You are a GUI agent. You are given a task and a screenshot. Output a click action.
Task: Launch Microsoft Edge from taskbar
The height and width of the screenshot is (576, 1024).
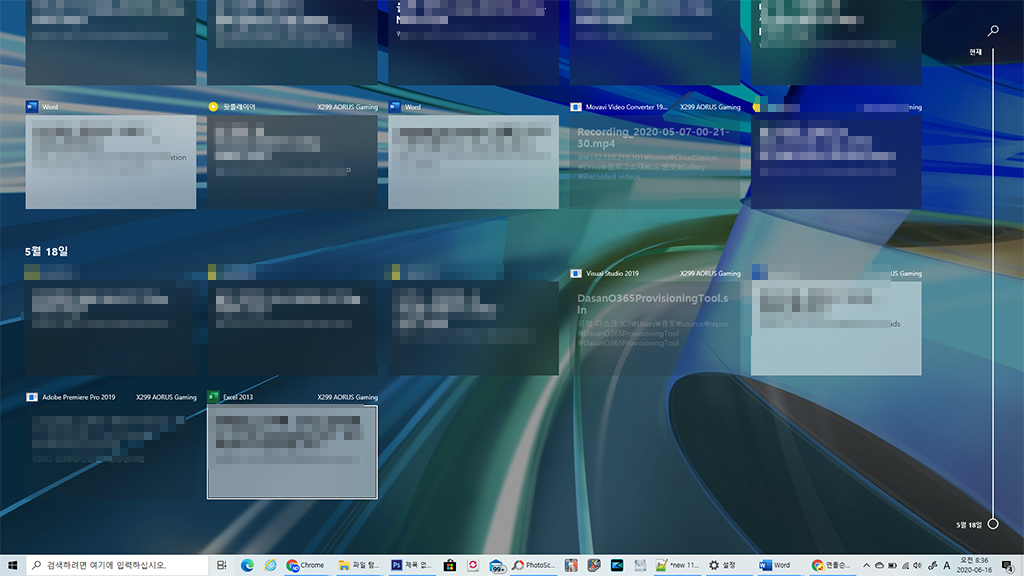pyautogui.click(x=247, y=565)
